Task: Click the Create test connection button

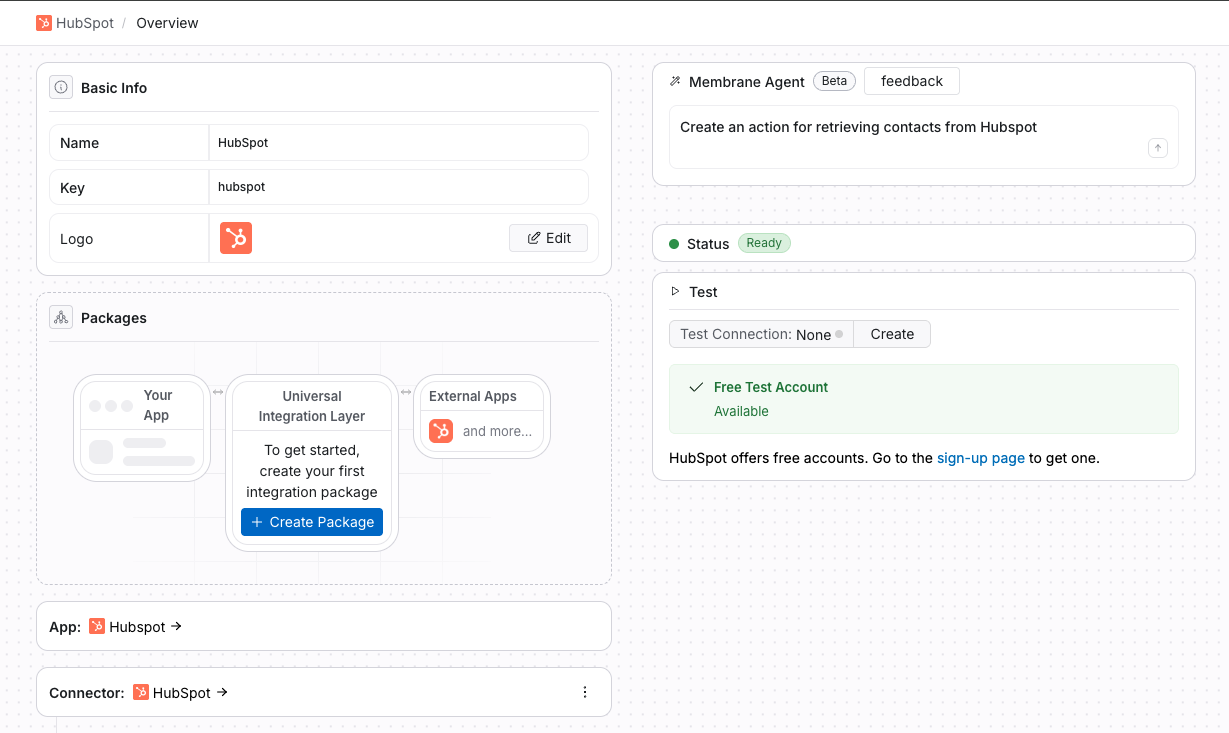Action: point(892,334)
